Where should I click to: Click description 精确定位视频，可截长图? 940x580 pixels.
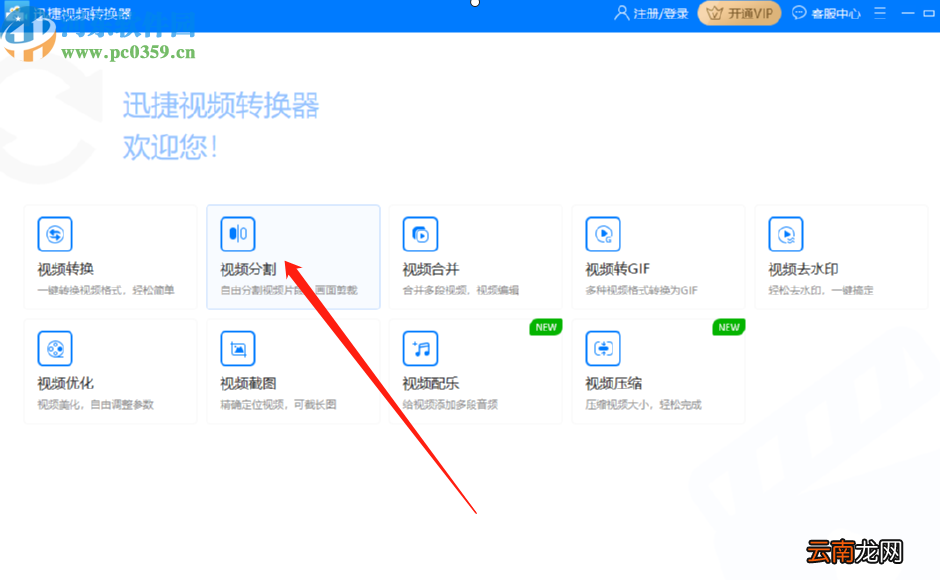click(x=278, y=405)
